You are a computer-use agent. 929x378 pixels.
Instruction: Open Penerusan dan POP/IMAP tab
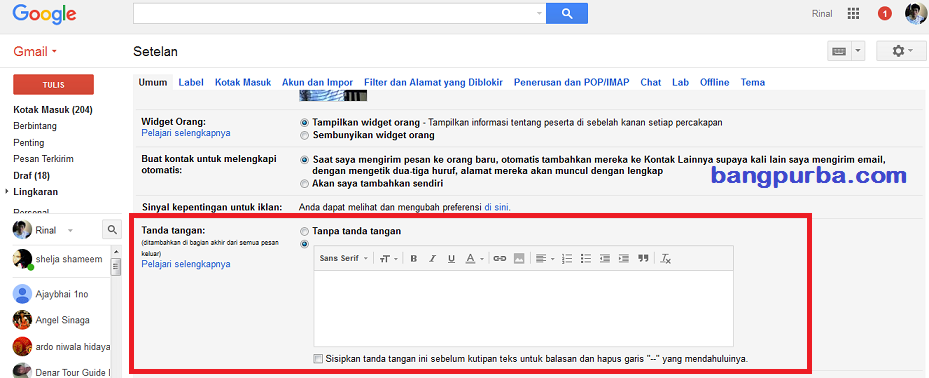(x=572, y=82)
